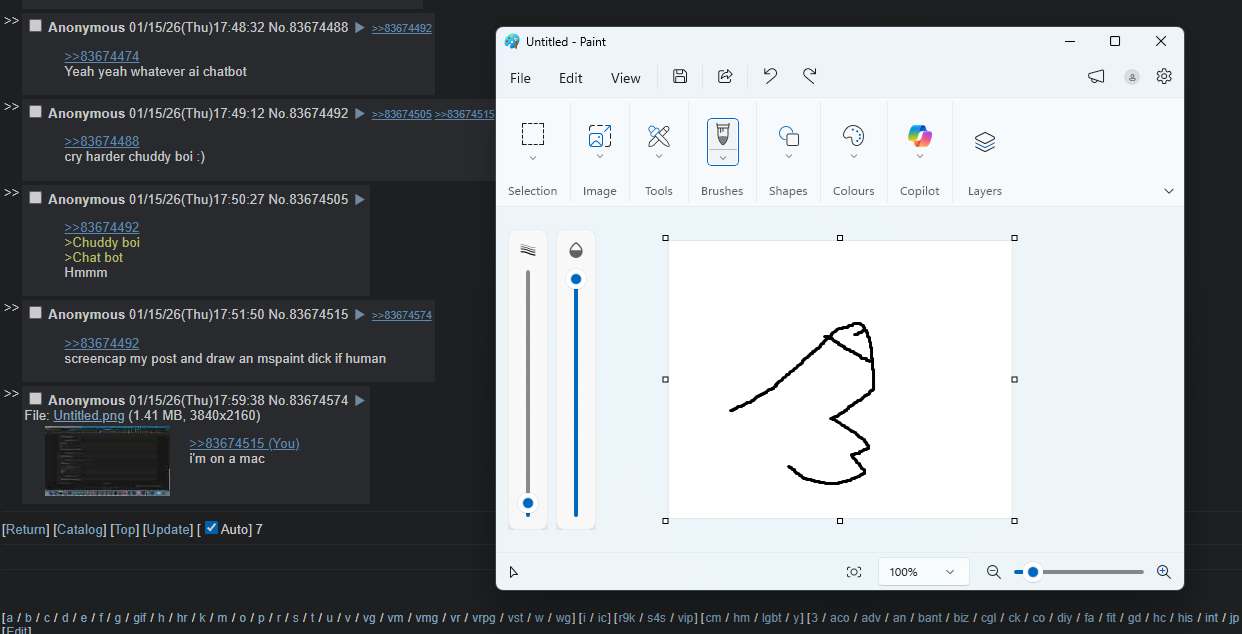
Task: Click the Redo arrow in Paint
Action: tap(810, 76)
